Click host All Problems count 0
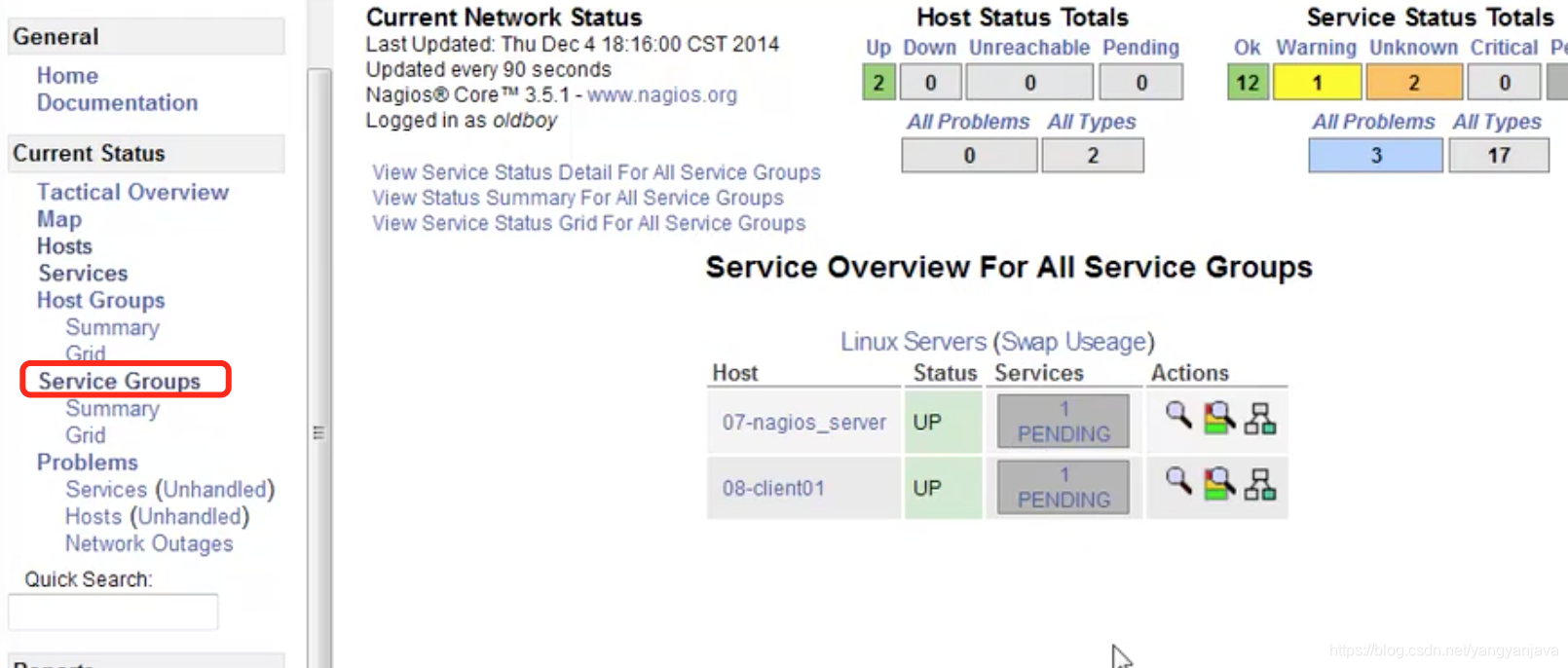The width and height of the screenshot is (1568, 668). point(970,156)
